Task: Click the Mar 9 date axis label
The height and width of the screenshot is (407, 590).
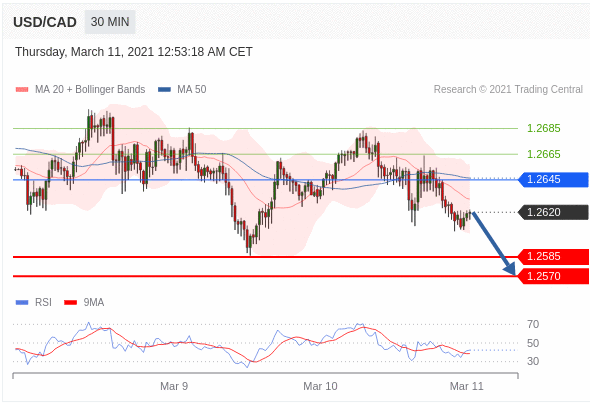Action: pyautogui.click(x=174, y=386)
